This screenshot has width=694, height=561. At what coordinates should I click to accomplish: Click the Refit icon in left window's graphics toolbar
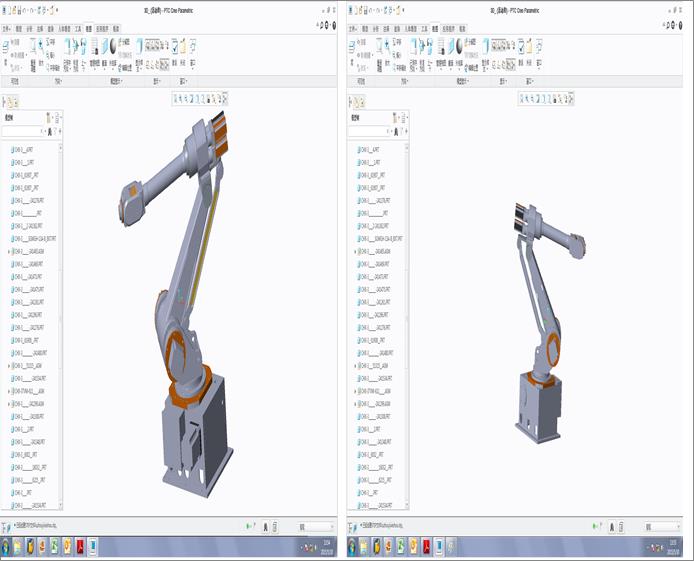[175, 98]
